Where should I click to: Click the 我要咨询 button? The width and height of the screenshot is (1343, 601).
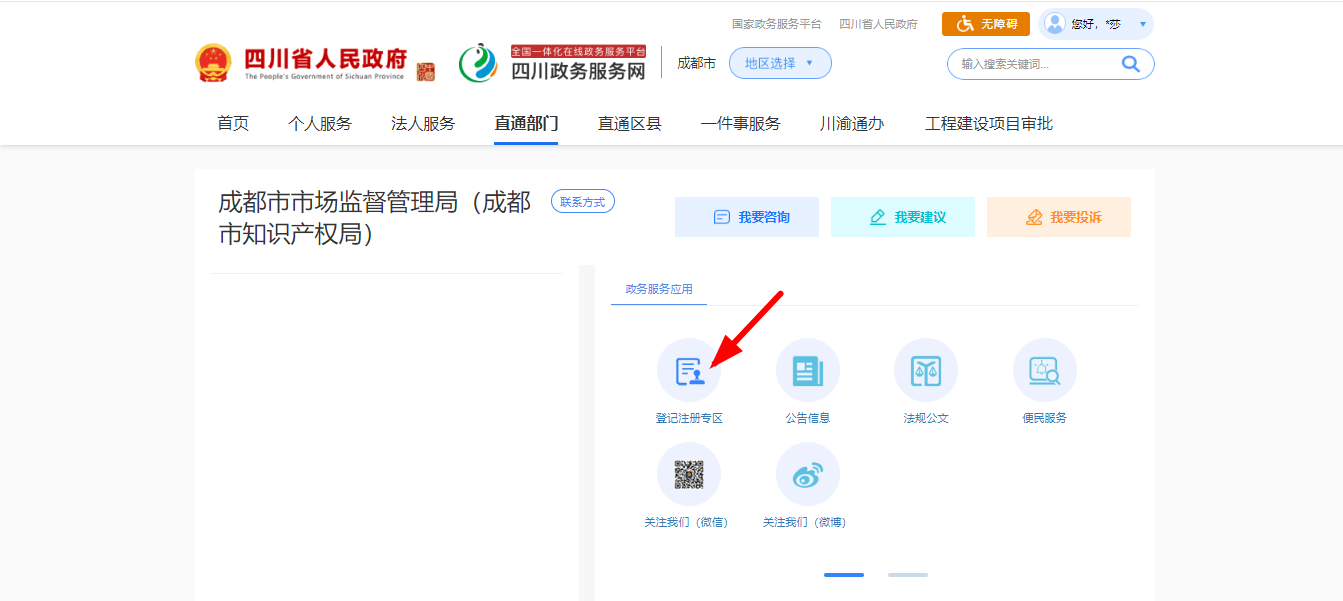(747, 217)
